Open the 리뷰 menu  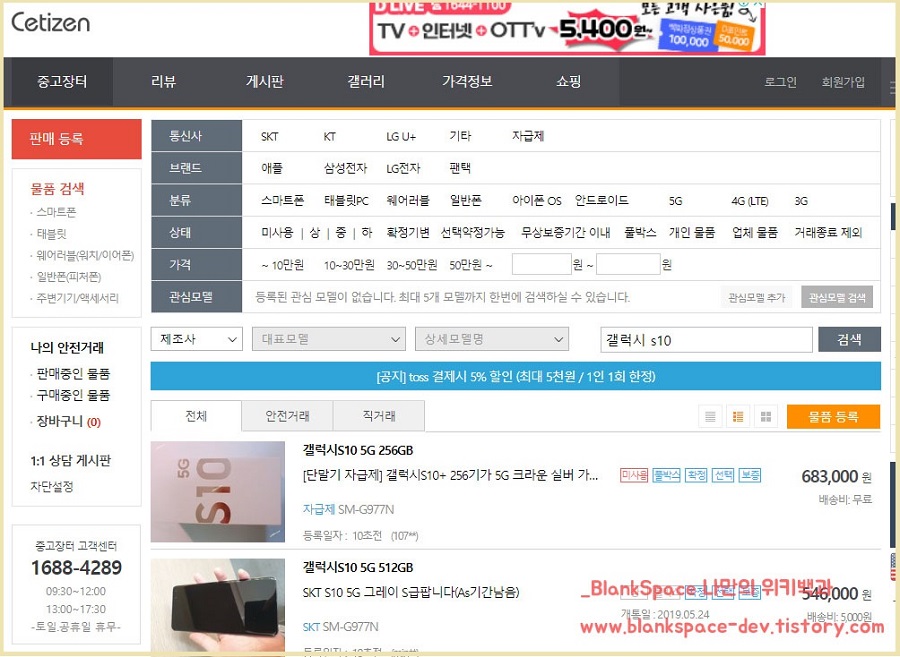point(164,81)
